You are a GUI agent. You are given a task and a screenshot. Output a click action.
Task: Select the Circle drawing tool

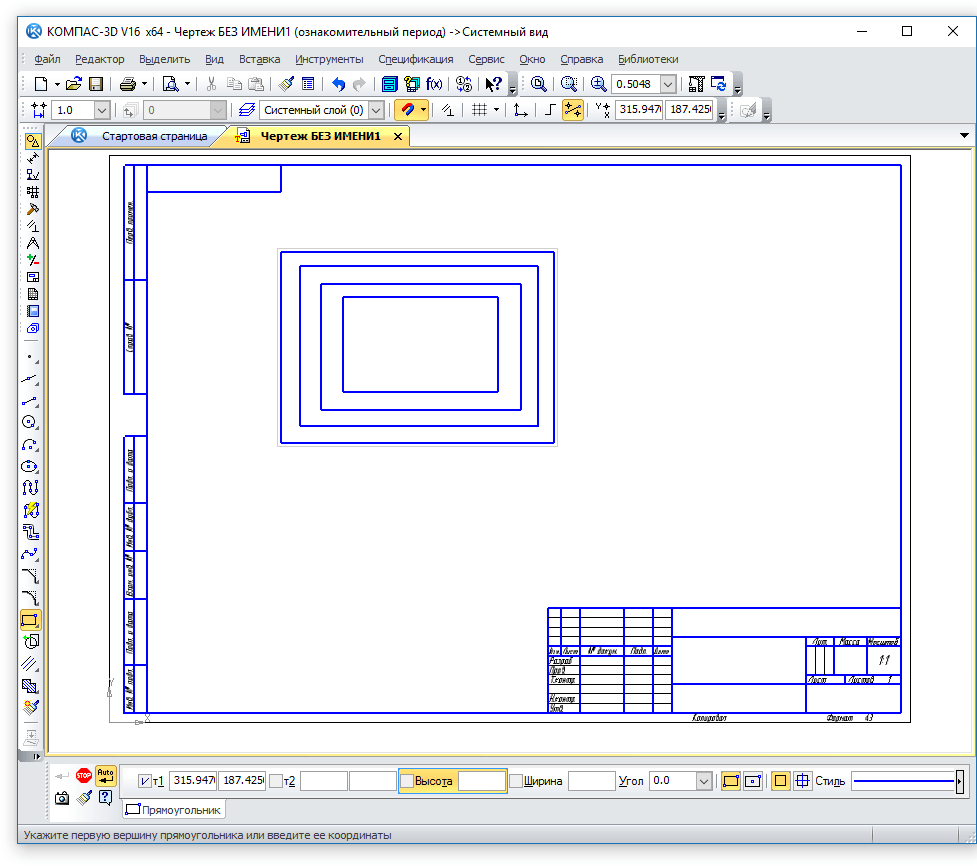[31, 422]
